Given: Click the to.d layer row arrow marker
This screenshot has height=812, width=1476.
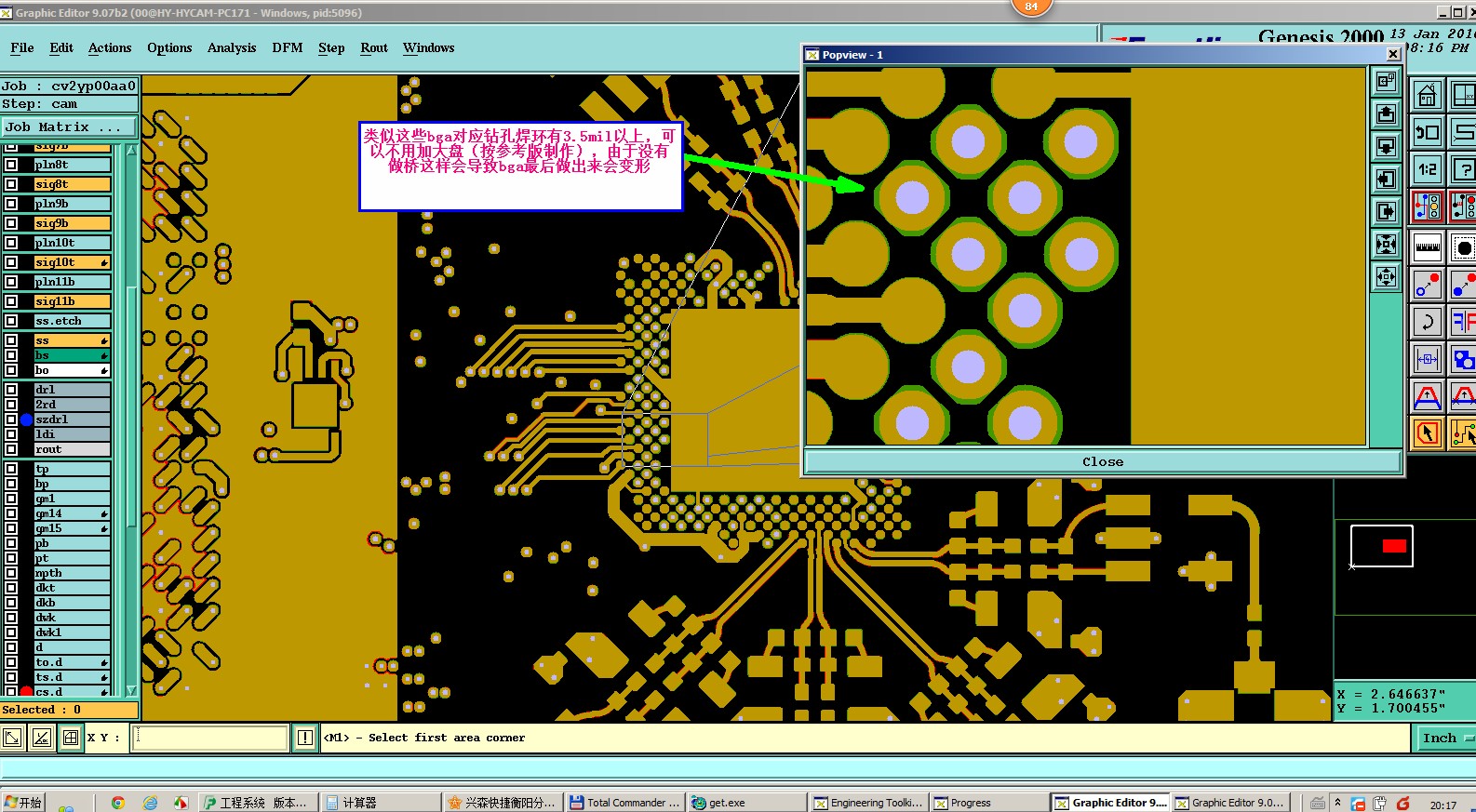Looking at the screenshot, I should 104,662.
